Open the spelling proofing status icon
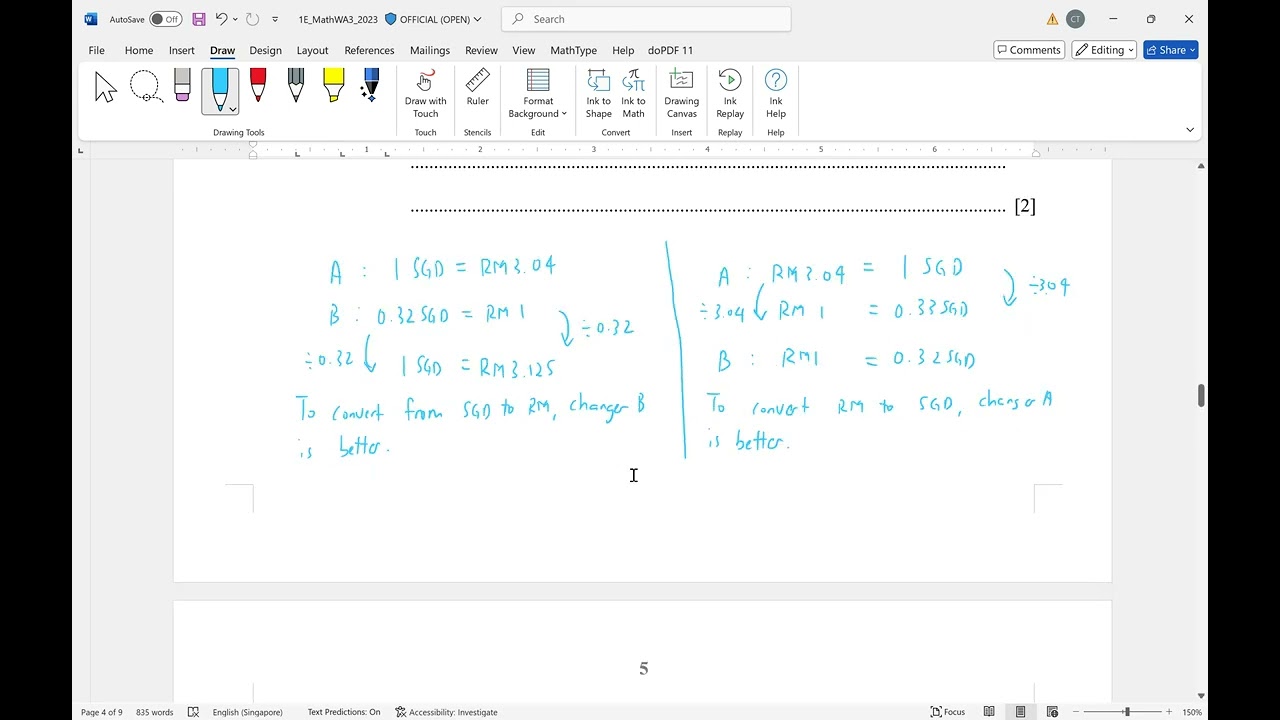The width and height of the screenshot is (1280, 720). [x=193, y=712]
